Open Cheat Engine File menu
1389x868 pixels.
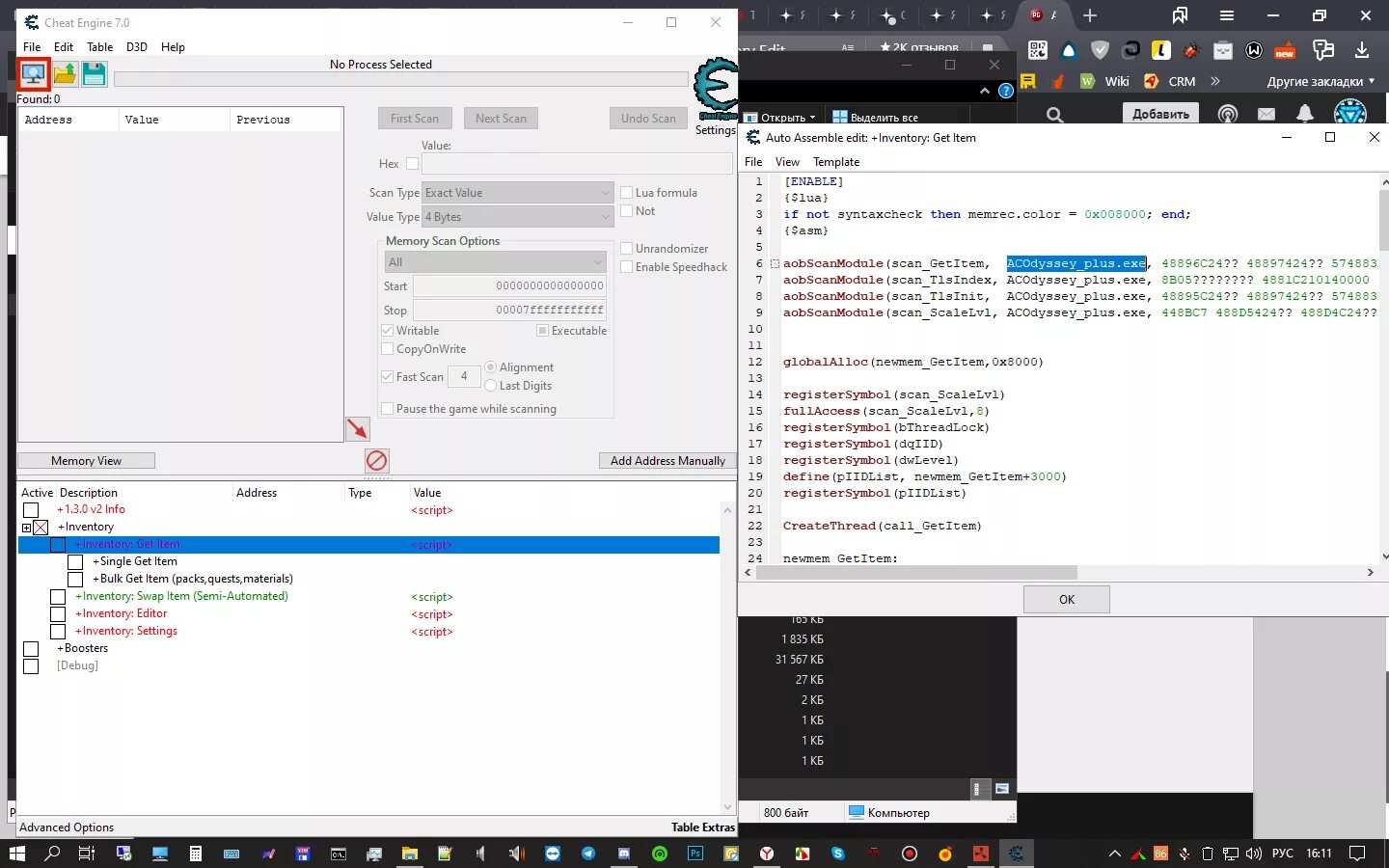pos(32,47)
